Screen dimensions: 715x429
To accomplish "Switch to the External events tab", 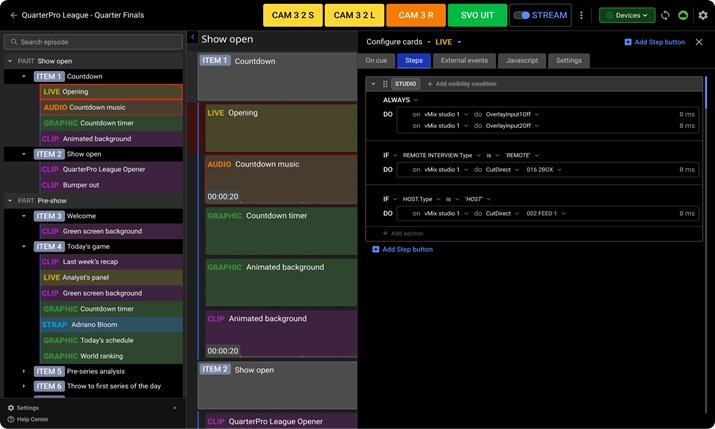I will point(464,61).
